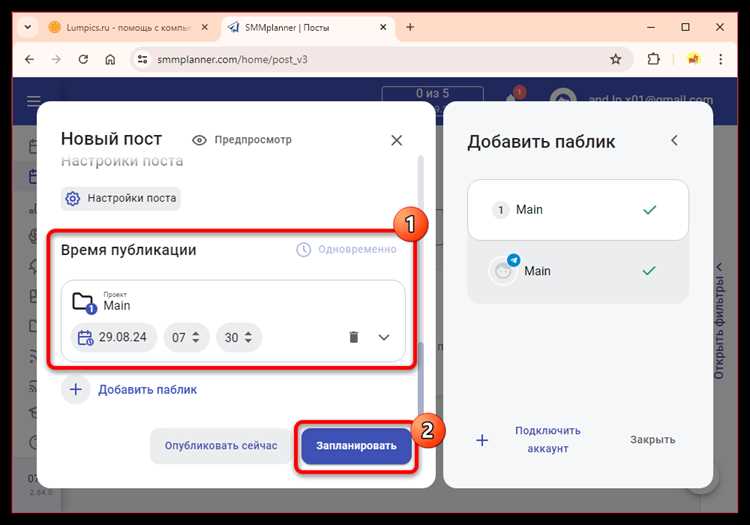Click the yellow extension icon in toolbar
Viewport: 750px width, 525px height.
[694, 59]
